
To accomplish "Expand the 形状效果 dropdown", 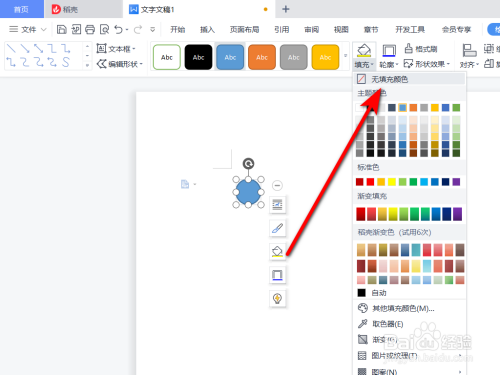I will (x=427, y=64).
